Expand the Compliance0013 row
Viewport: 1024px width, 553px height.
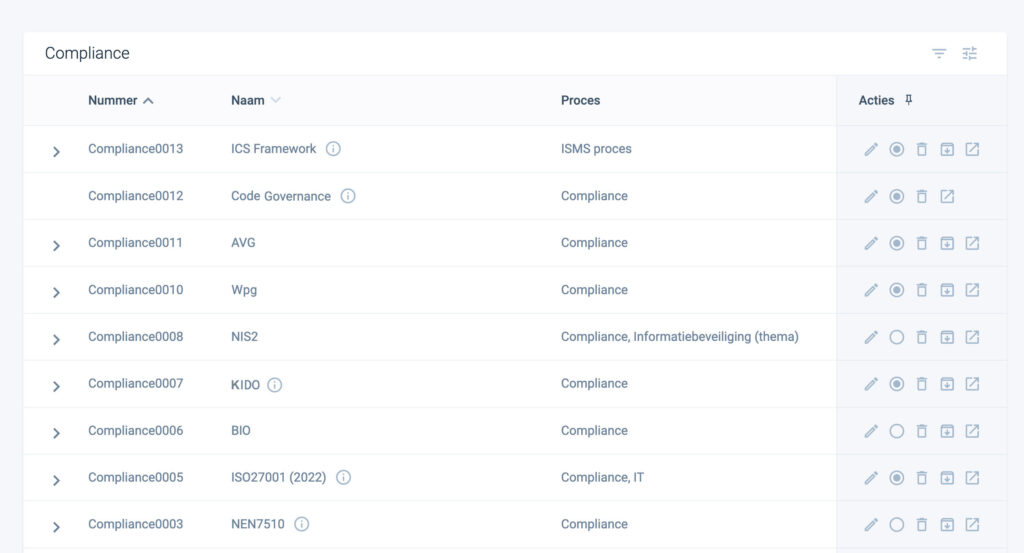coord(56,151)
